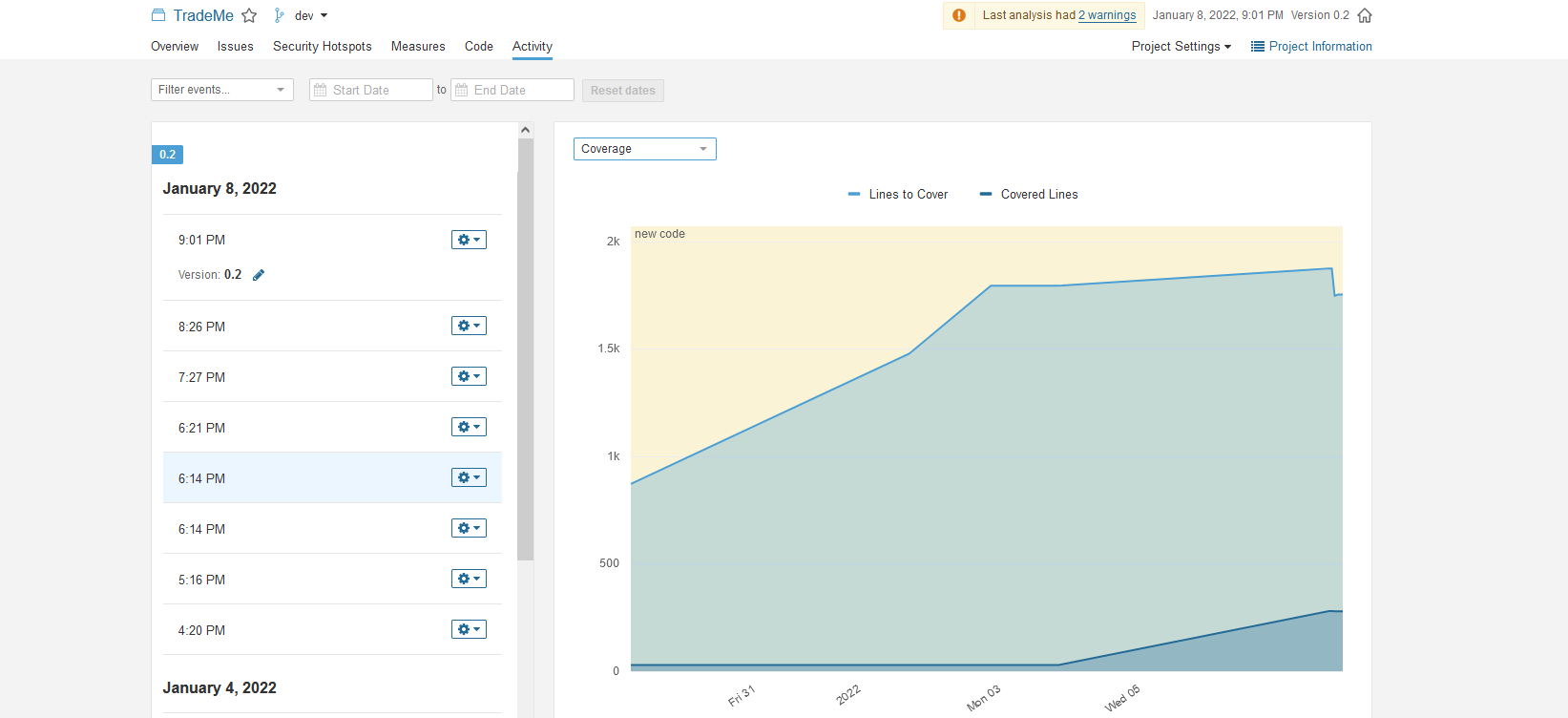Click the branch icon next to dev
The image size is (1568, 718).
click(279, 15)
